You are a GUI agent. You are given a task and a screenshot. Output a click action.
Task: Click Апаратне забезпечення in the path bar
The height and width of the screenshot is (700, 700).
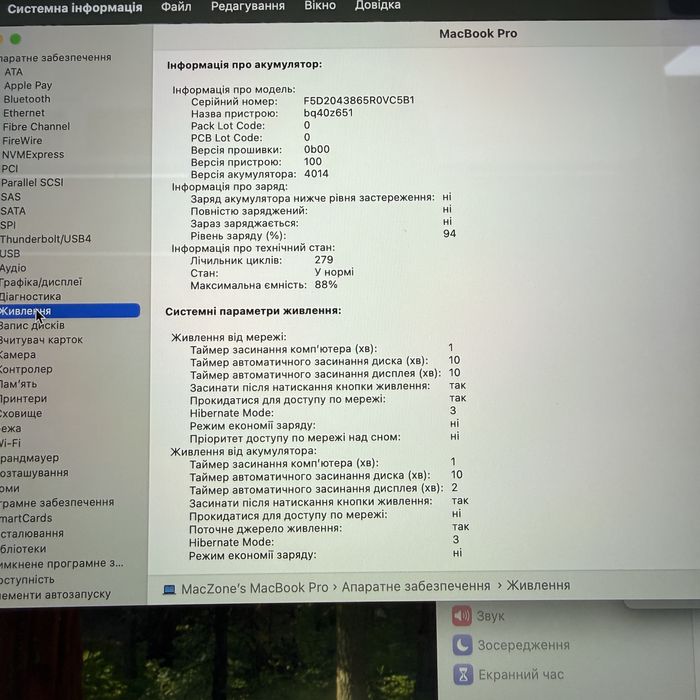click(x=416, y=586)
